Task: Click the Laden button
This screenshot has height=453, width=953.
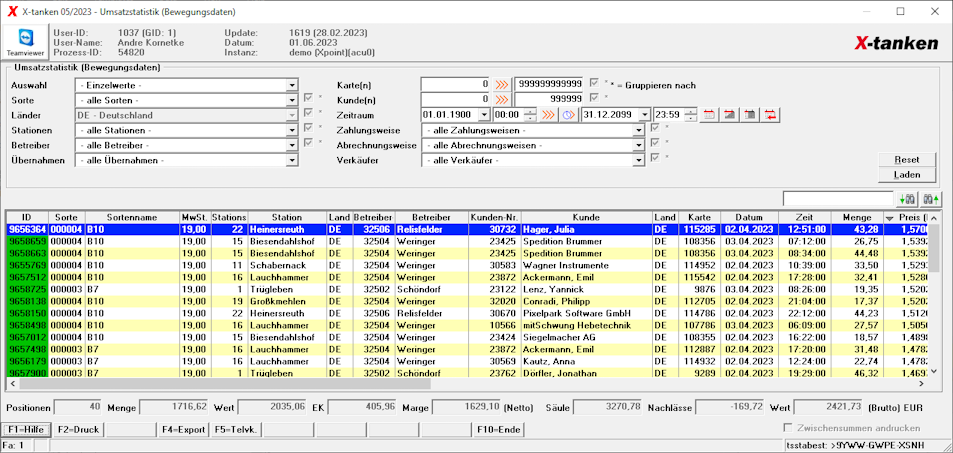Action: [x=907, y=175]
